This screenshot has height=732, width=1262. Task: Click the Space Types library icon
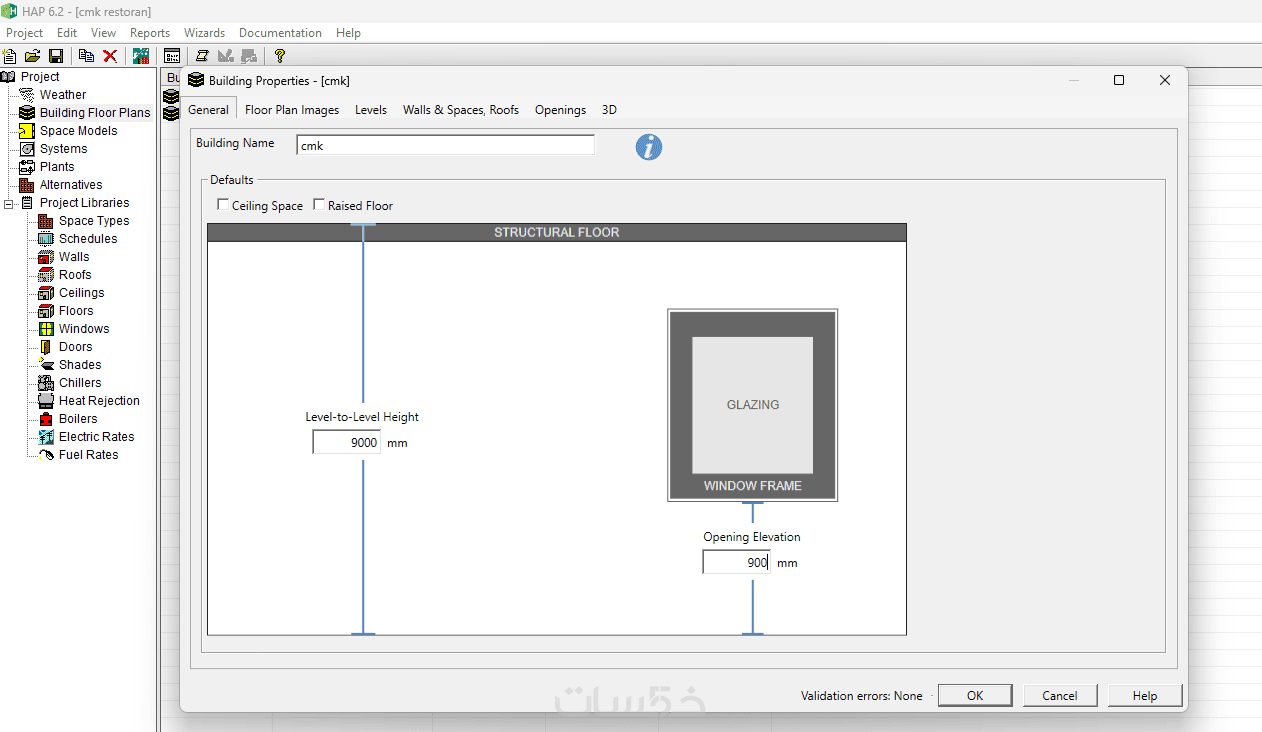tap(46, 221)
